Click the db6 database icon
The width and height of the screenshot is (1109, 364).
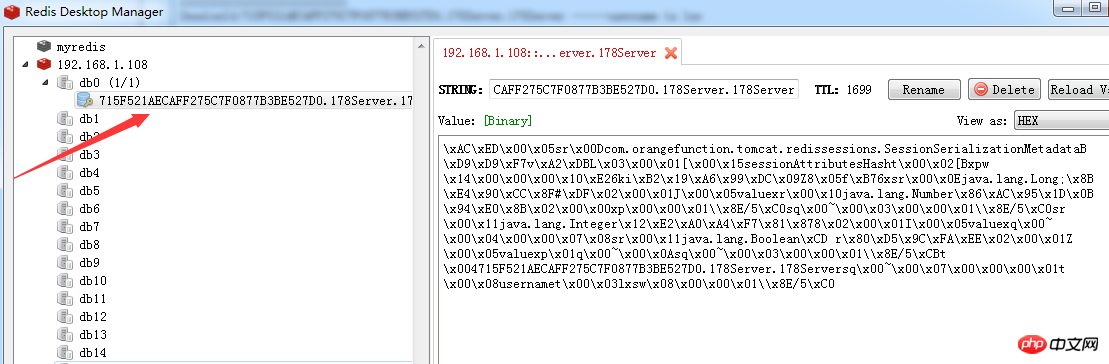(65, 209)
